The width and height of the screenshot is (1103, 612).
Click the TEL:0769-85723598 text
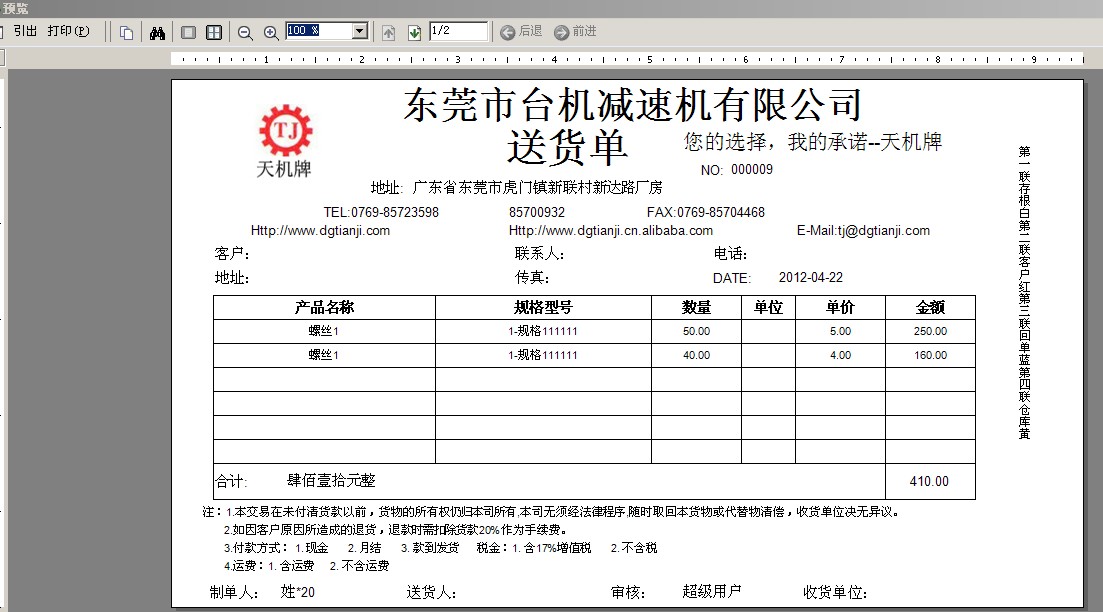pyautogui.click(x=381, y=212)
